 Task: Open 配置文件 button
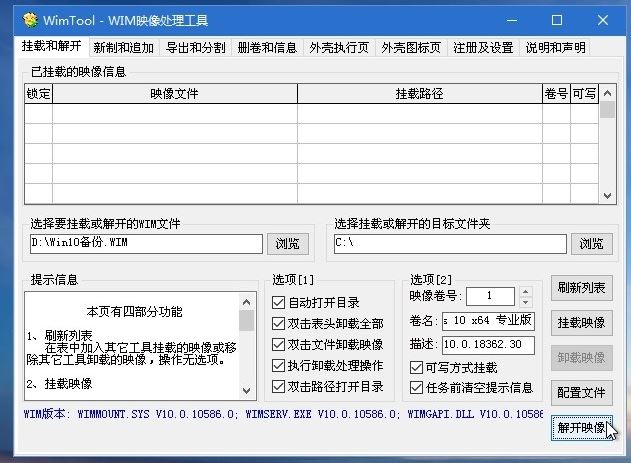[581, 392]
